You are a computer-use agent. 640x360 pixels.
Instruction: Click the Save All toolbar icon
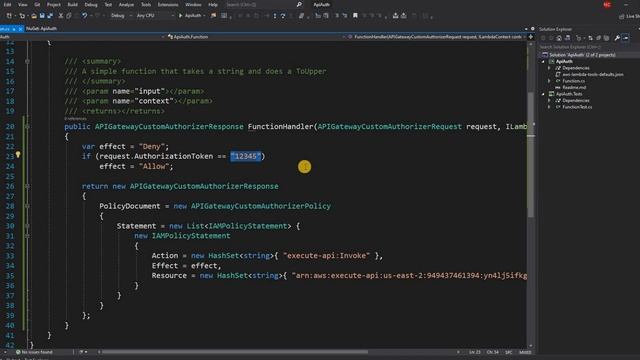pos(50,16)
